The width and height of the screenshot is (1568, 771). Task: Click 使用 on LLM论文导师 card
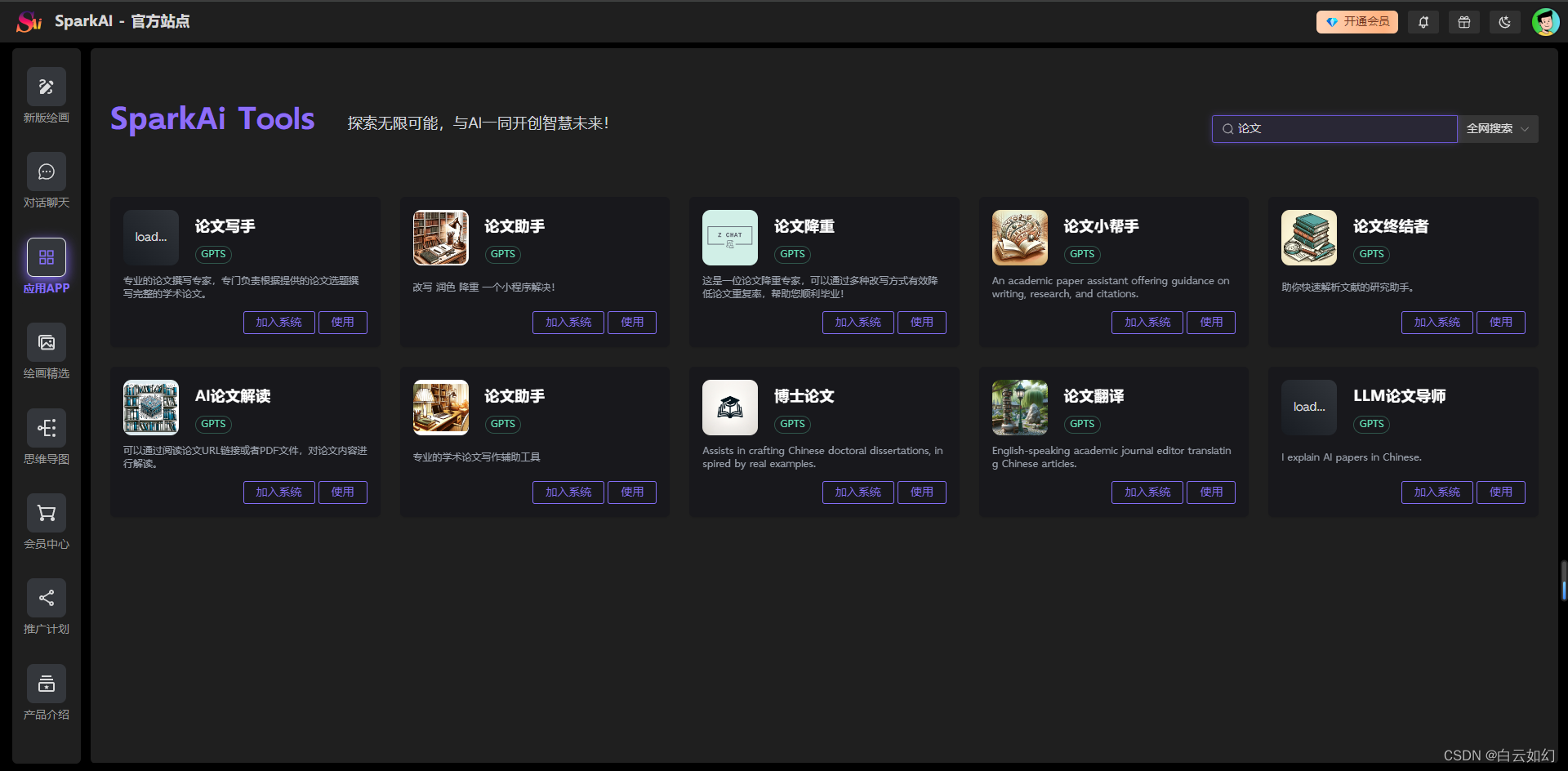1501,492
